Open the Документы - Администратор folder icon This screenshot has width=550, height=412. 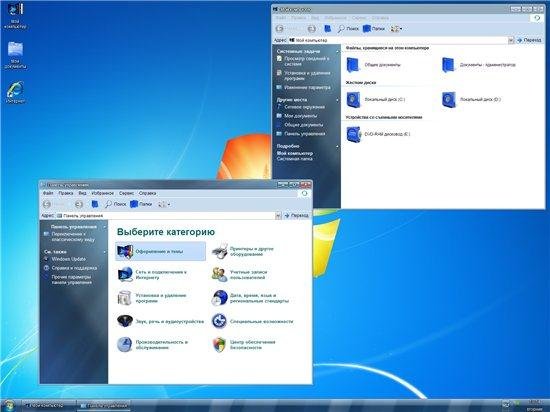pos(449,65)
